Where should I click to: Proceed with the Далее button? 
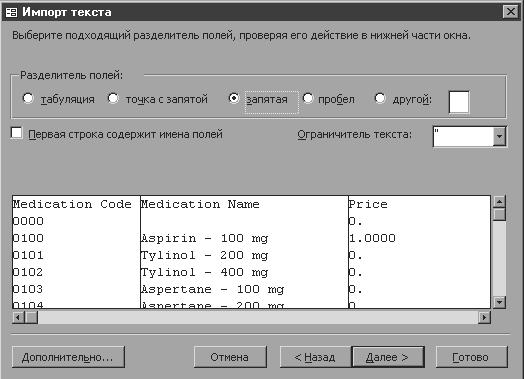pos(388,357)
